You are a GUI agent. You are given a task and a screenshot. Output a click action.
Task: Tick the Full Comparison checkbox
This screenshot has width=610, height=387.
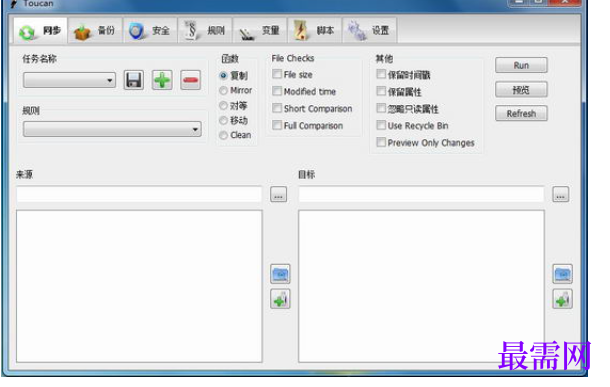[277, 125]
